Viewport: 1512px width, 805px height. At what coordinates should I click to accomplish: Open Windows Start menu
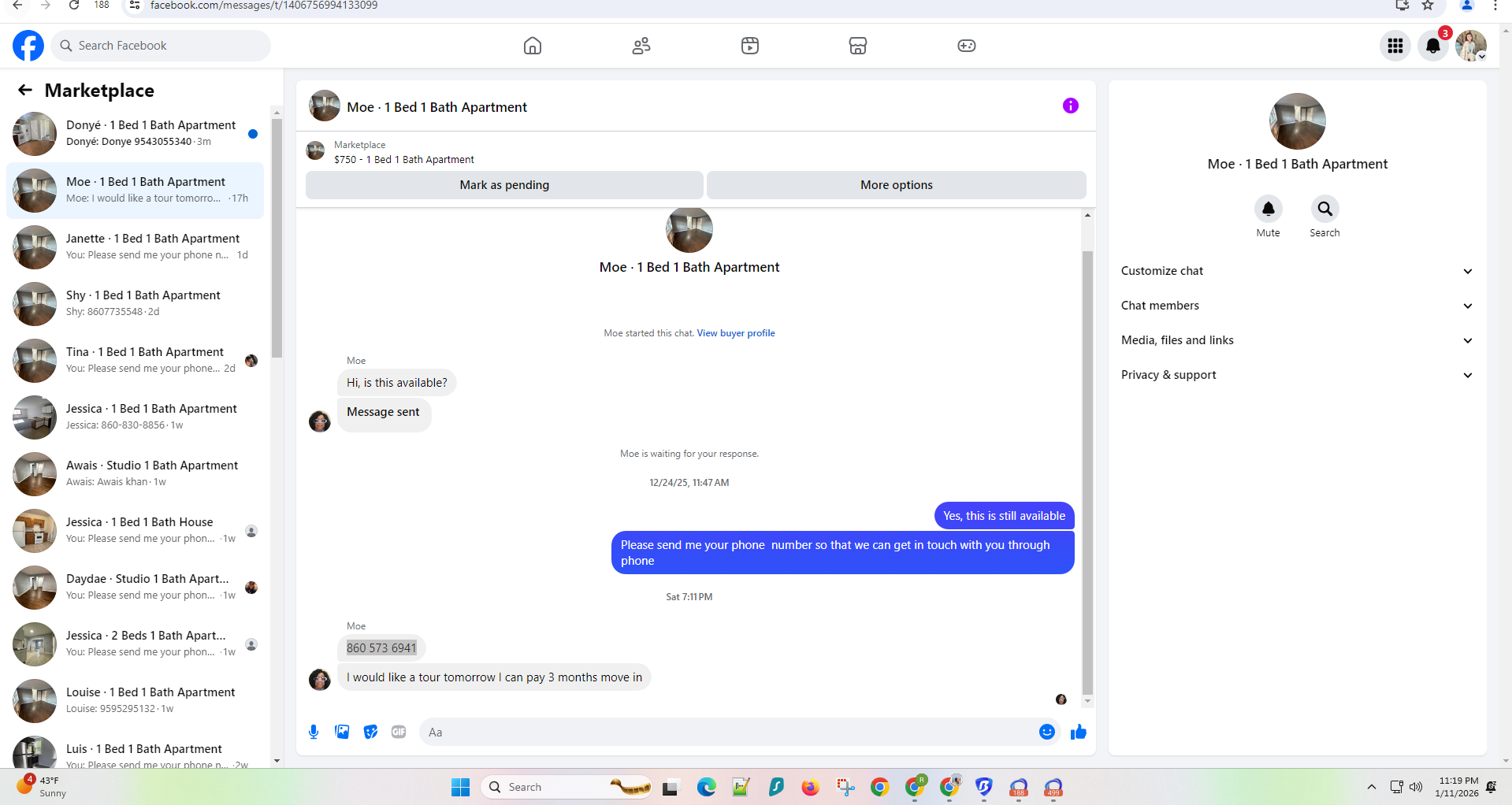tap(461, 787)
